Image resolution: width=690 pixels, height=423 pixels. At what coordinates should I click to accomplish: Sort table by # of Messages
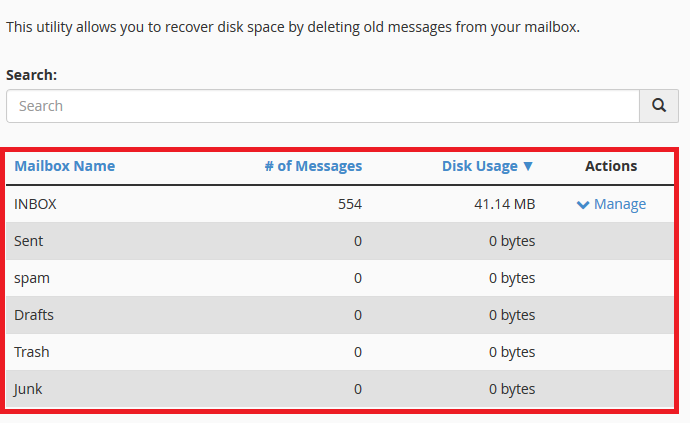pos(313,166)
